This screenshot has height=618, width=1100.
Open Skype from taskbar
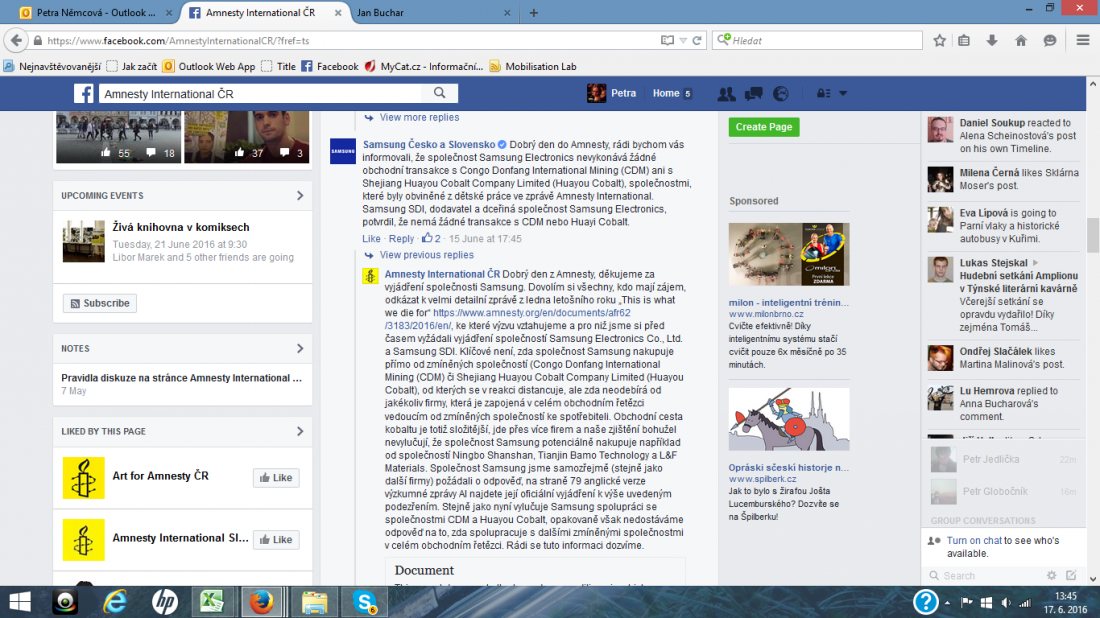[x=365, y=603]
